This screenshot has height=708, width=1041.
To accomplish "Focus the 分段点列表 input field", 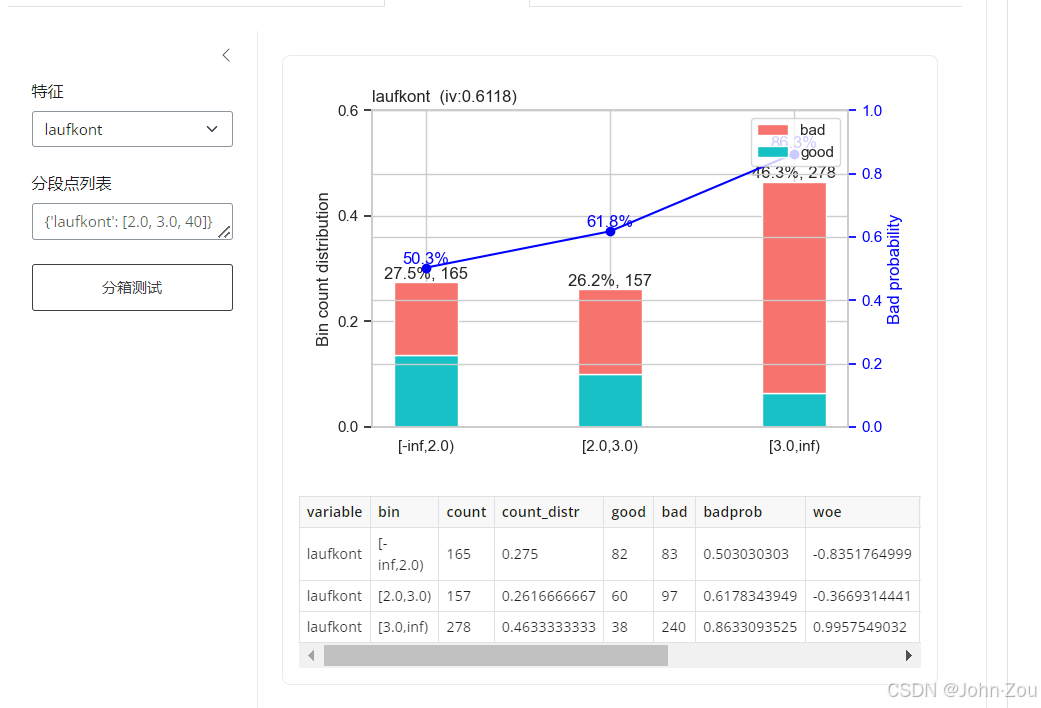I will 126,221.
